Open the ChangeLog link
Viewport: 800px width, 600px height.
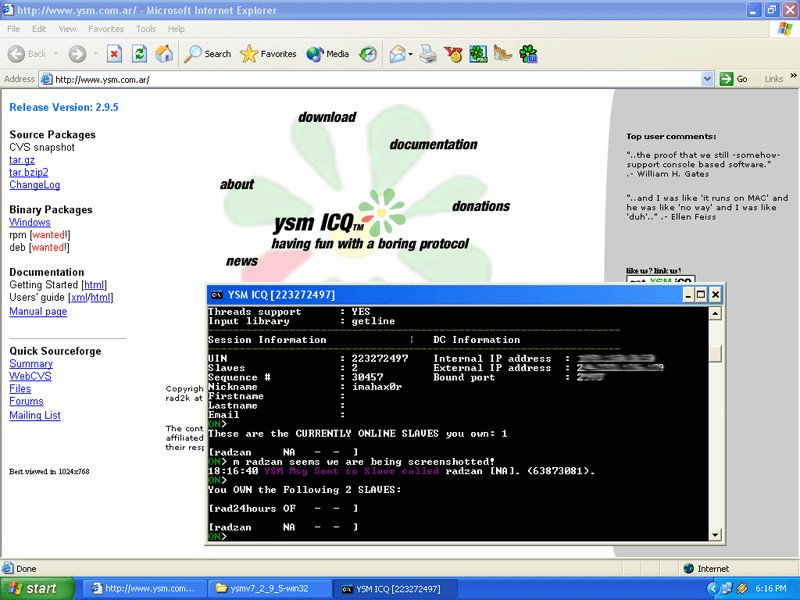click(x=35, y=185)
